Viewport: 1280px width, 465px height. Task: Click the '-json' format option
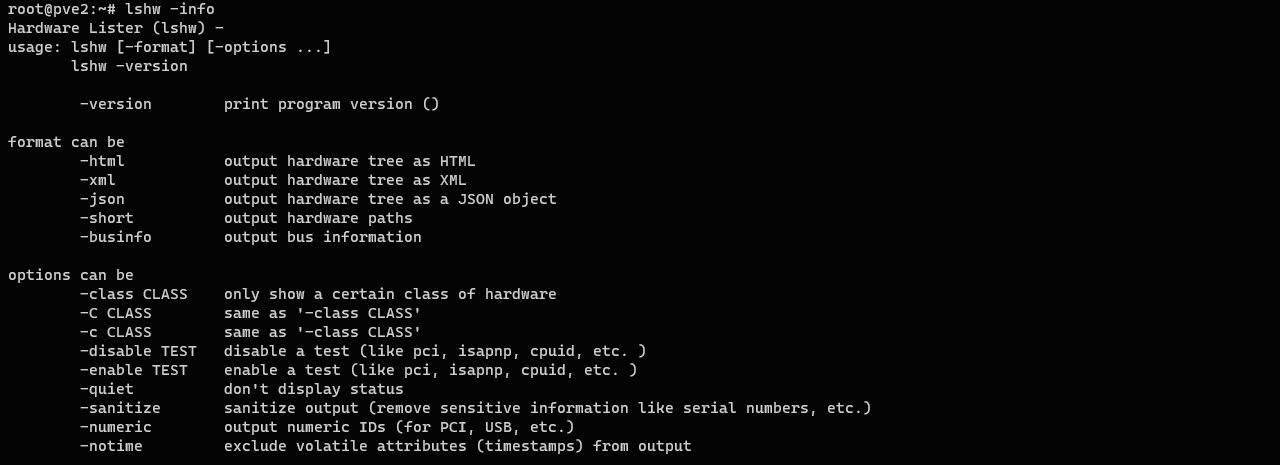point(102,199)
